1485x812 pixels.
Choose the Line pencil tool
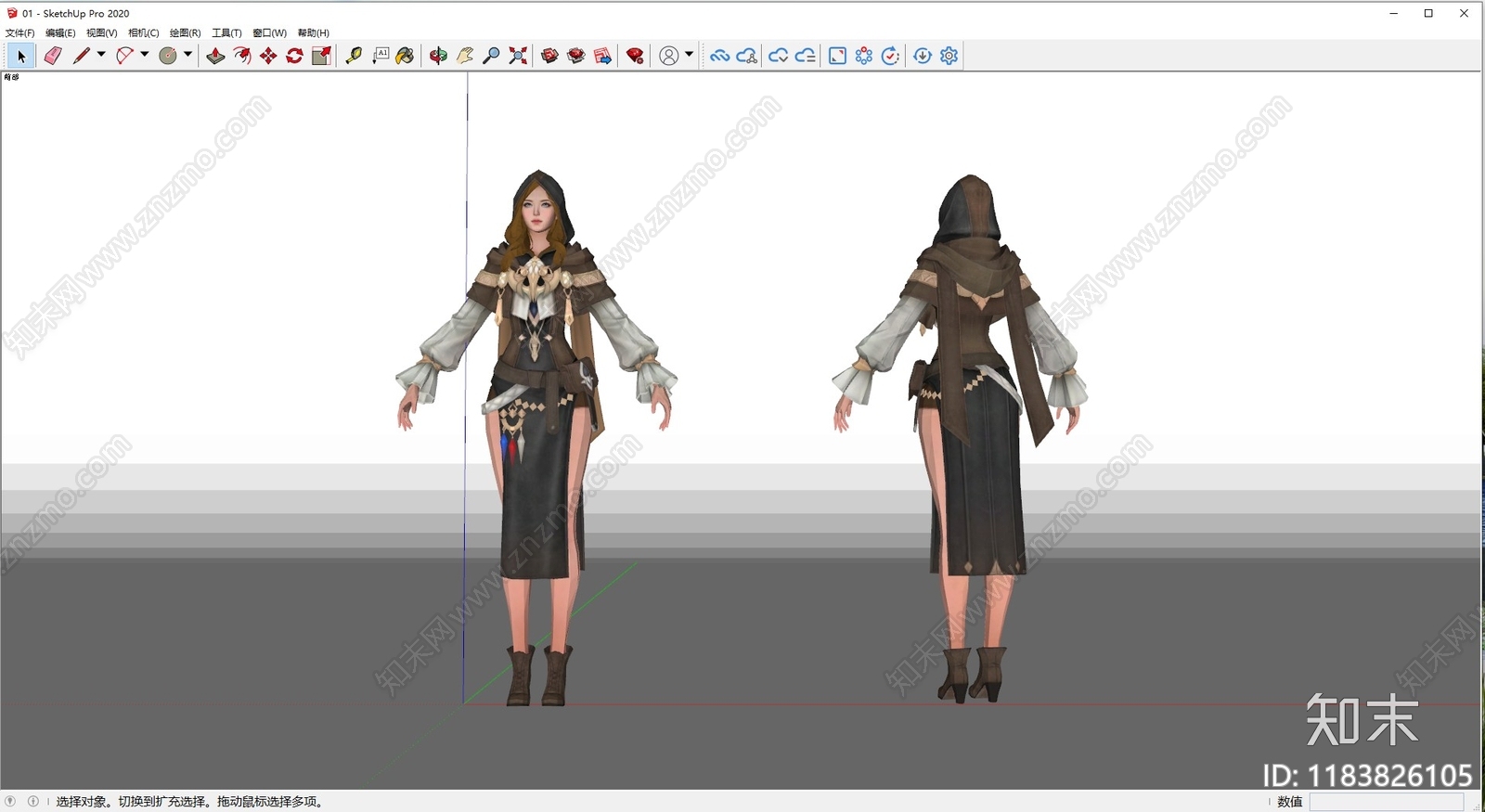(x=82, y=56)
